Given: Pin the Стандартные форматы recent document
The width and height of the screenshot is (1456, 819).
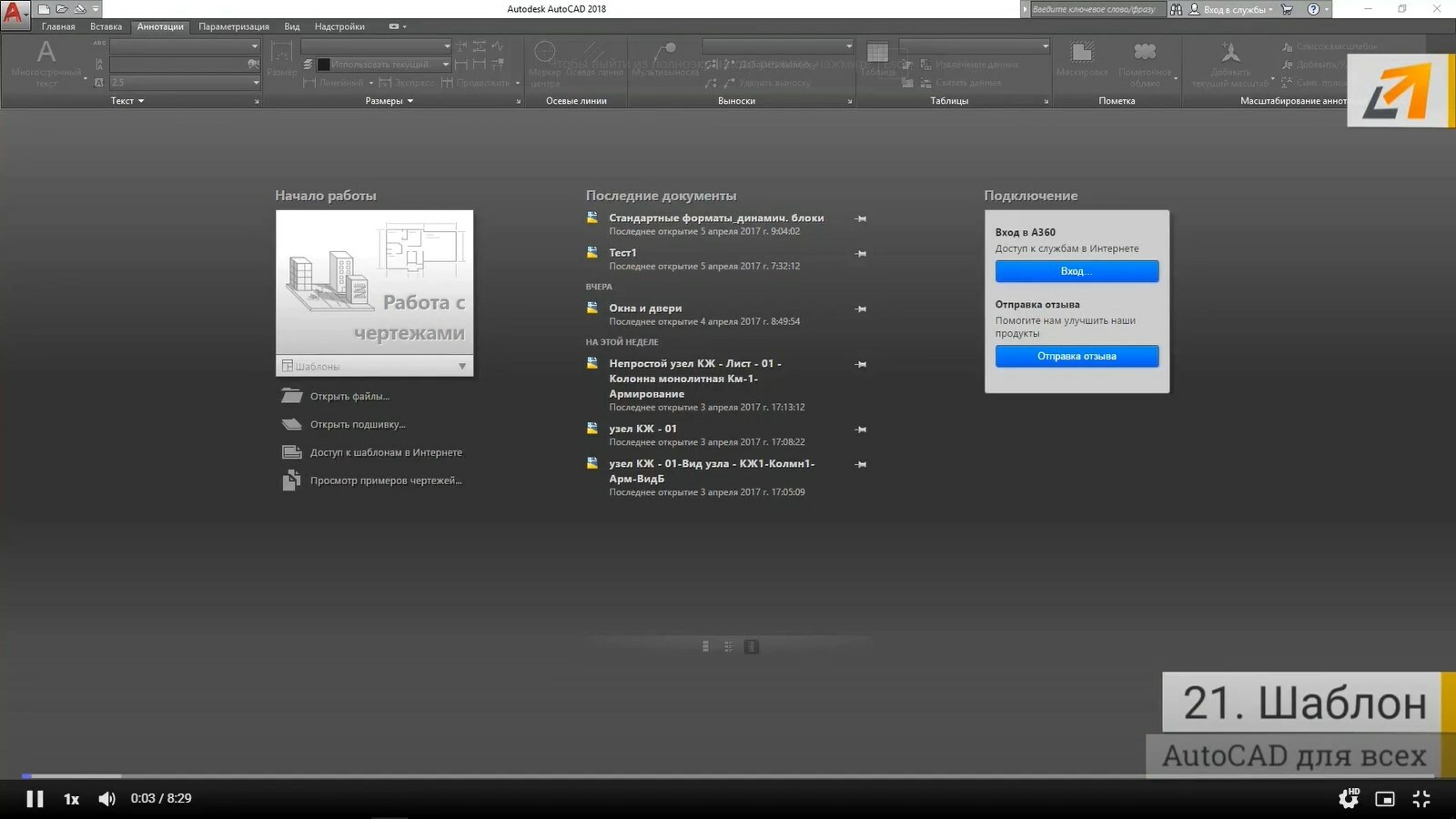Looking at the screenshot, I should [861, 219].
